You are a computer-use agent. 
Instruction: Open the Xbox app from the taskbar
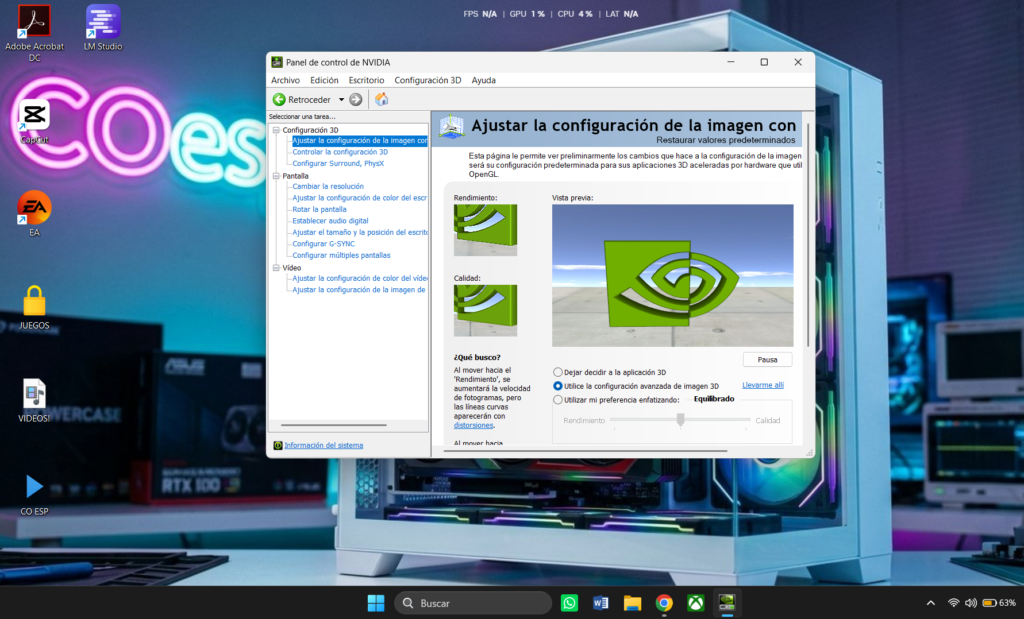pos(696,603)
